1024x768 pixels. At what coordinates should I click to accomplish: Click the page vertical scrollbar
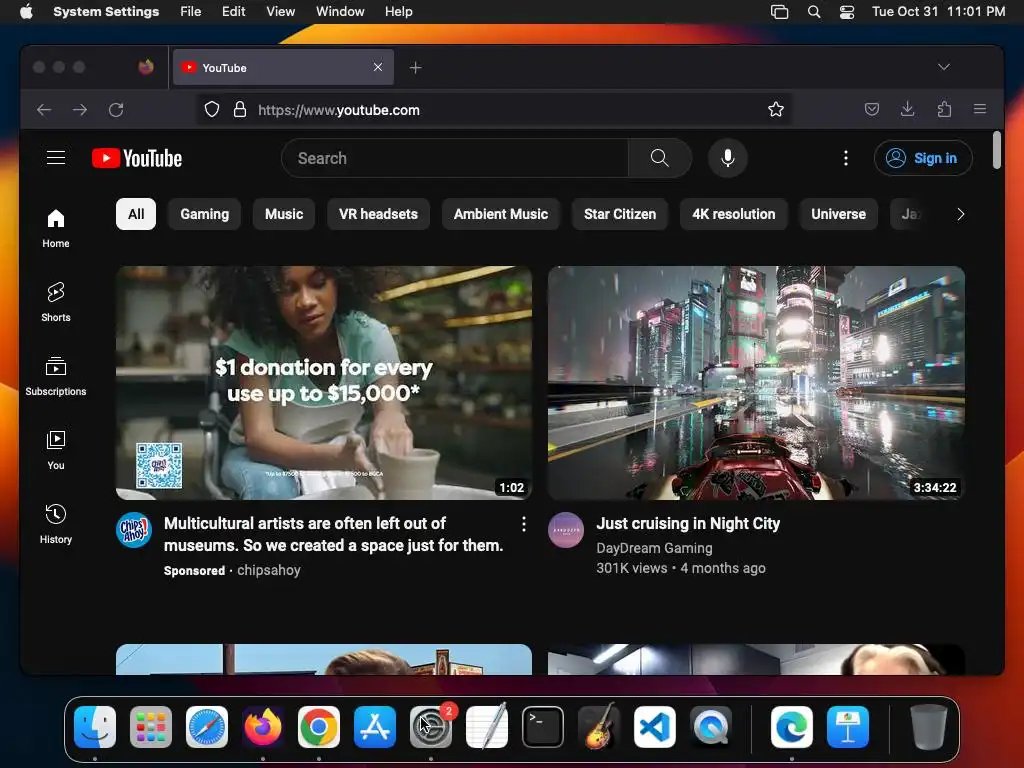tap(997, 150)
